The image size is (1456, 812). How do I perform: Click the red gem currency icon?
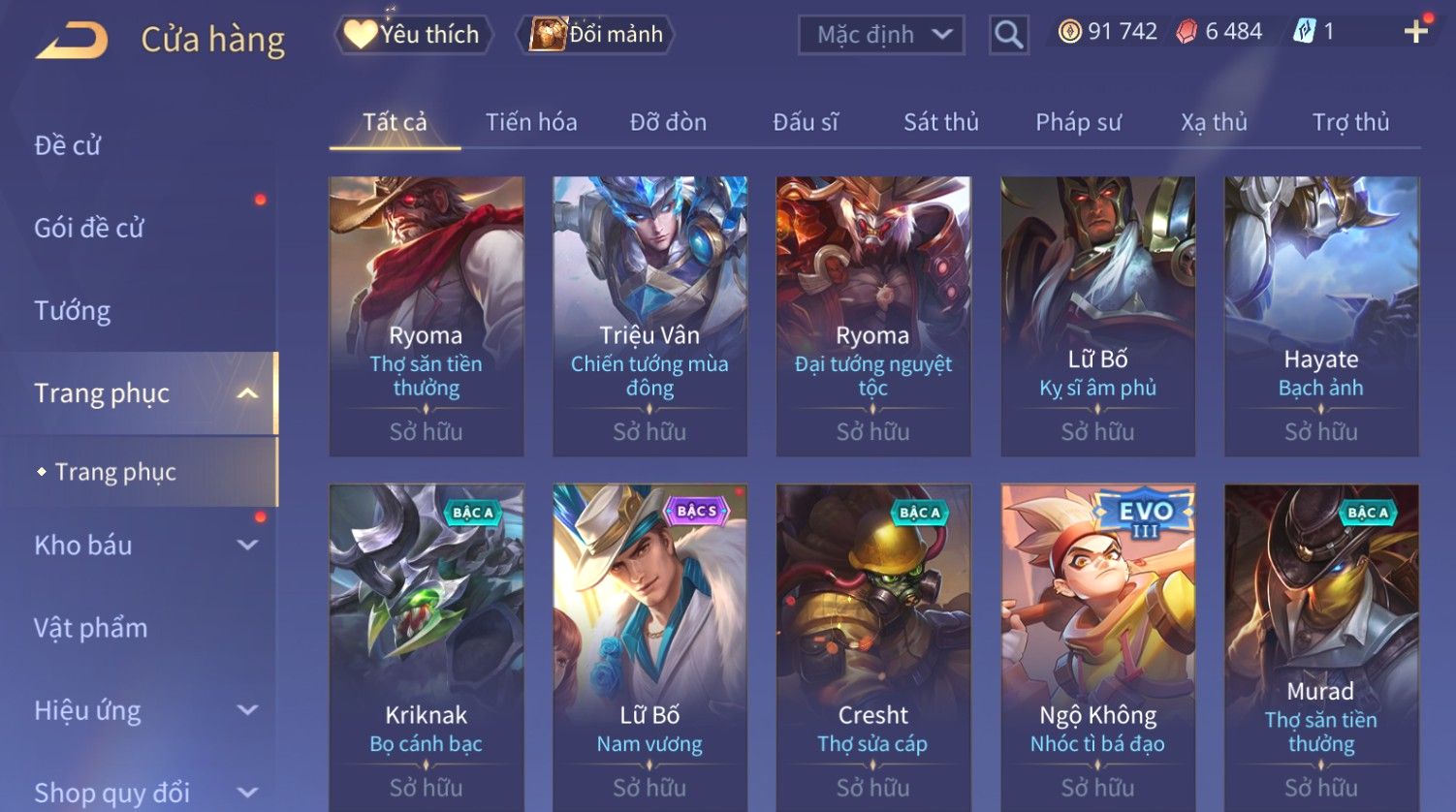point(1187,32)
